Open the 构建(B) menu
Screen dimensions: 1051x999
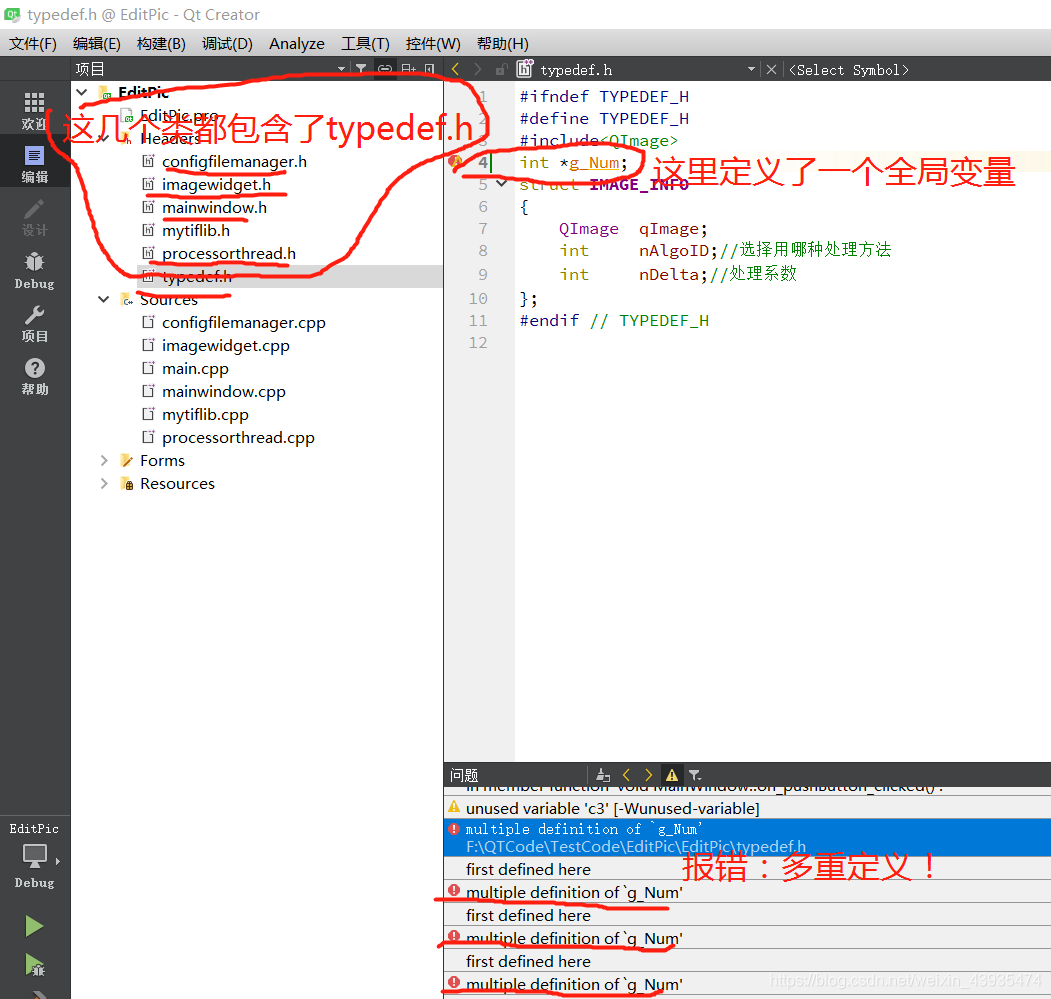pyautogui.click(x=161, y=44)
